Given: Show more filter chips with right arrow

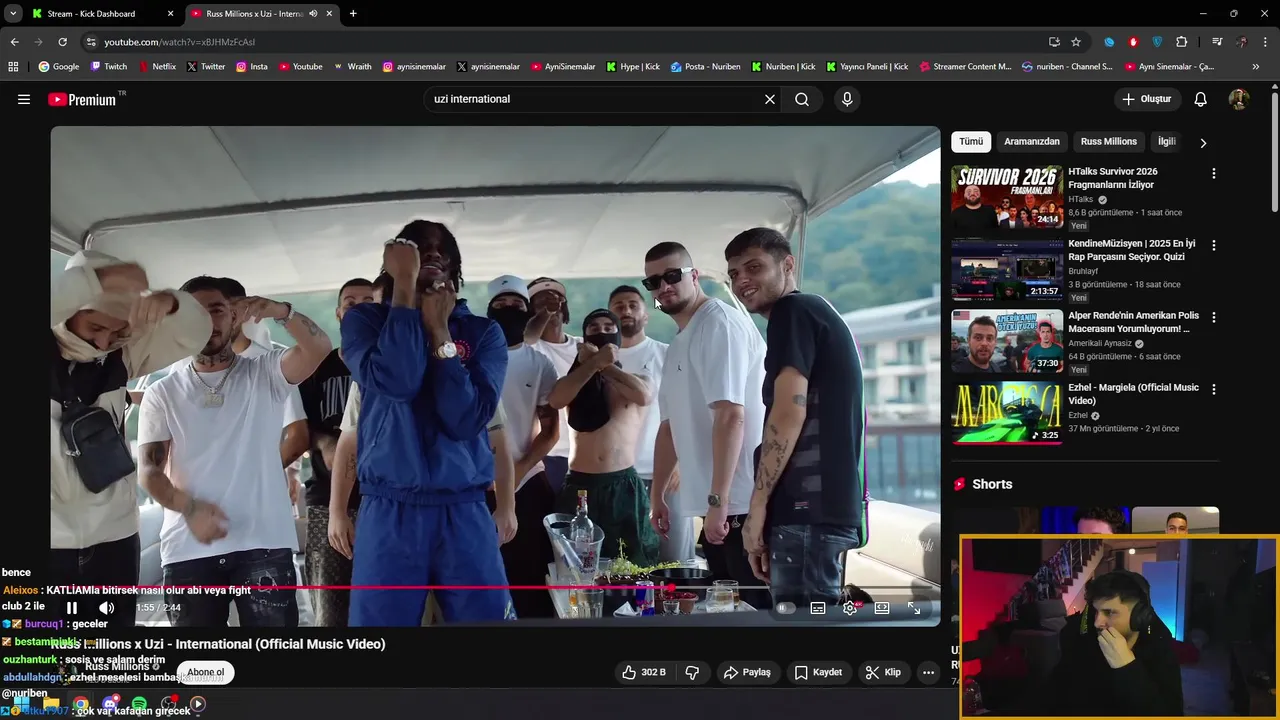Looking at the screenshot, I should [1203, 143].
